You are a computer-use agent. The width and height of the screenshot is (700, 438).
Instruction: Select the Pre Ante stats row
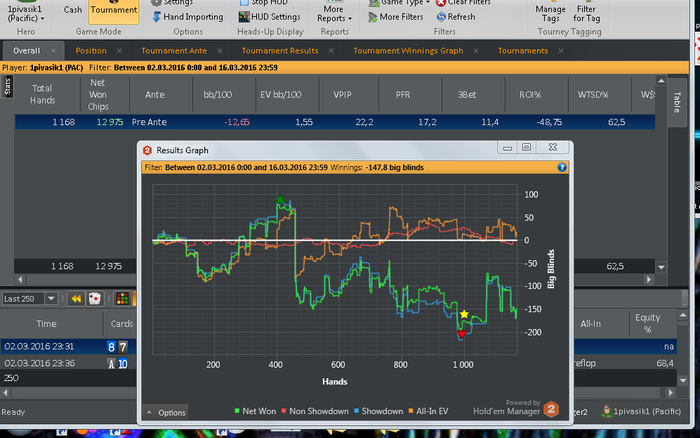335,122
